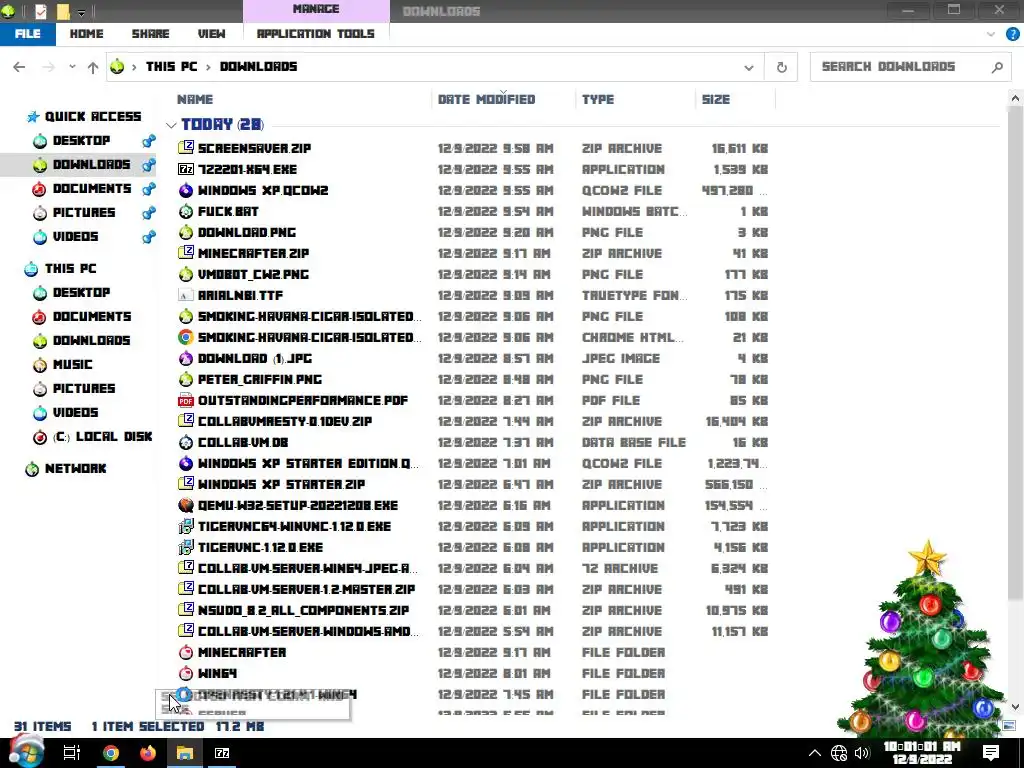
Task: Select NSudo_8.2_All_Components.zip file name
Action: [304, 610]
